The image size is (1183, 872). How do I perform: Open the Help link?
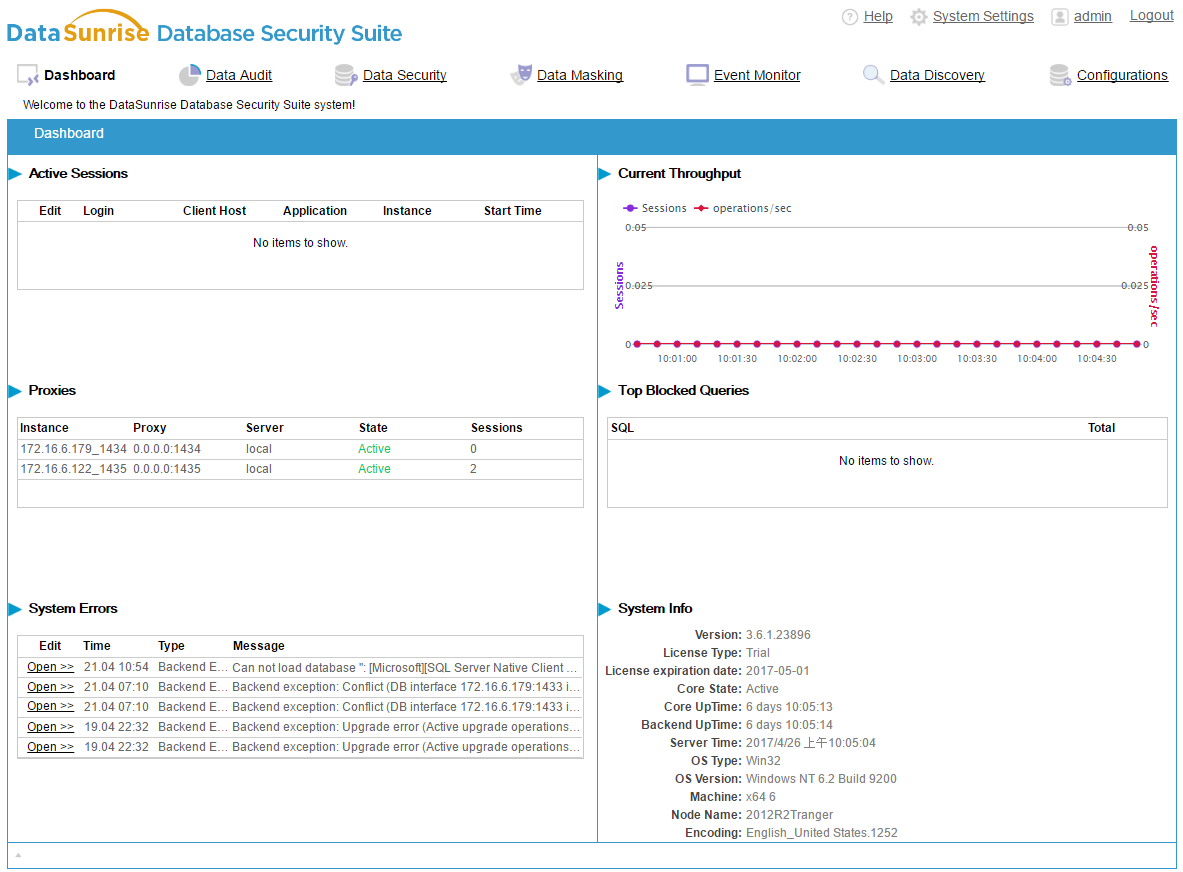[x=877, y=16]
